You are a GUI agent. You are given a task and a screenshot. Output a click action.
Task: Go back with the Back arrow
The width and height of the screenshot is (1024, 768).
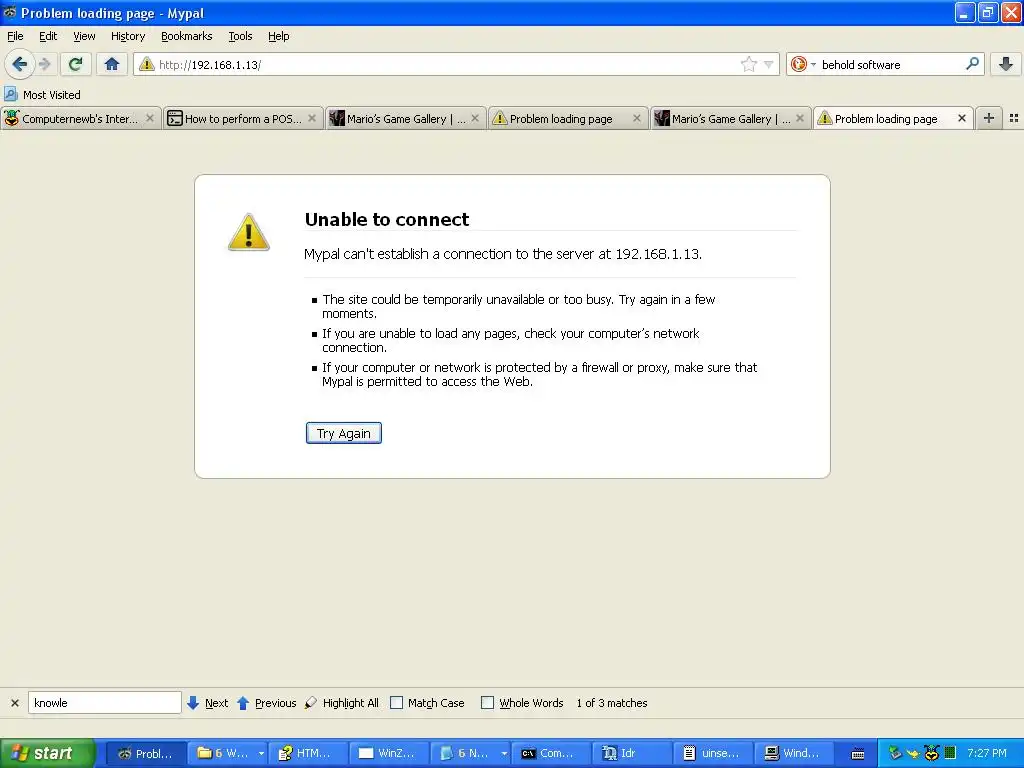[19, 64]
